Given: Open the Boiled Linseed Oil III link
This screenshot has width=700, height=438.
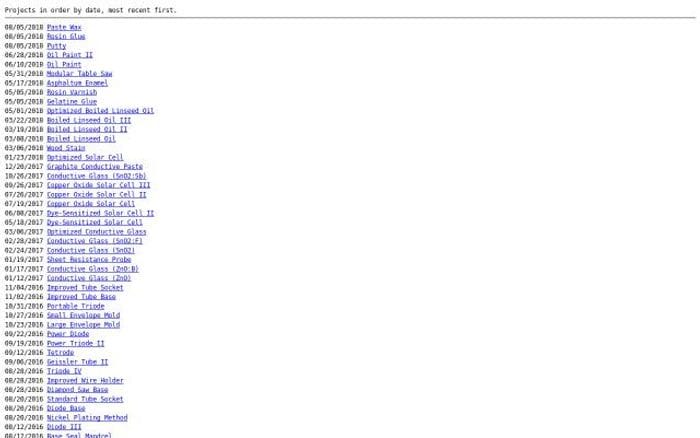Looking at the screenshot, I should click(x=89, y=120).
